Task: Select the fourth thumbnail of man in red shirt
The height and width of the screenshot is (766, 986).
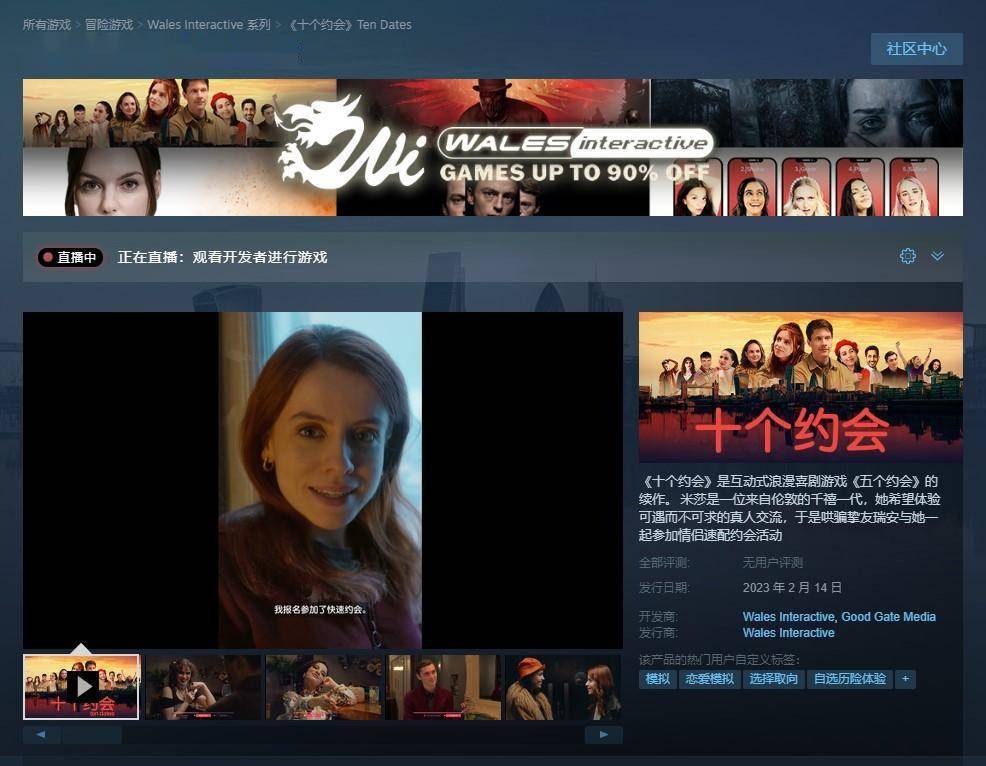Action: [443, 687]
